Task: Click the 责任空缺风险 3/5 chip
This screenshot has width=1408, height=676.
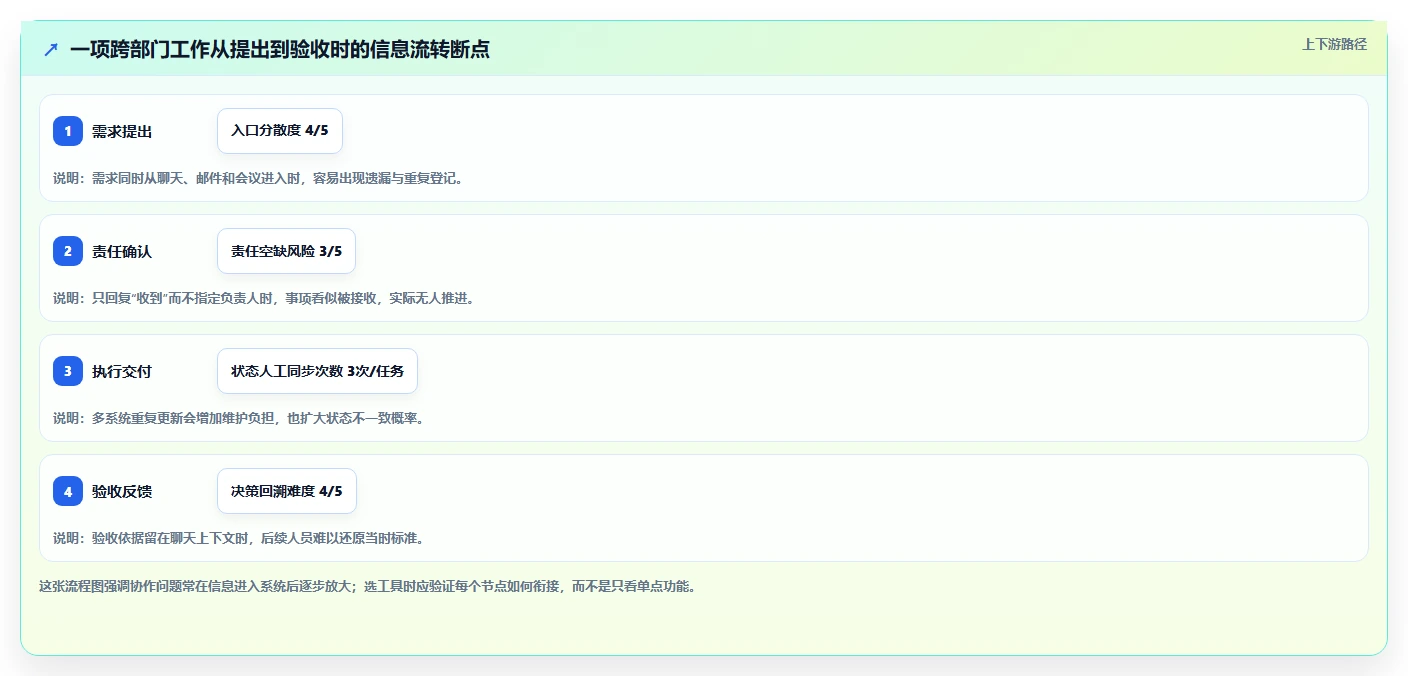Action: point(286,251)
